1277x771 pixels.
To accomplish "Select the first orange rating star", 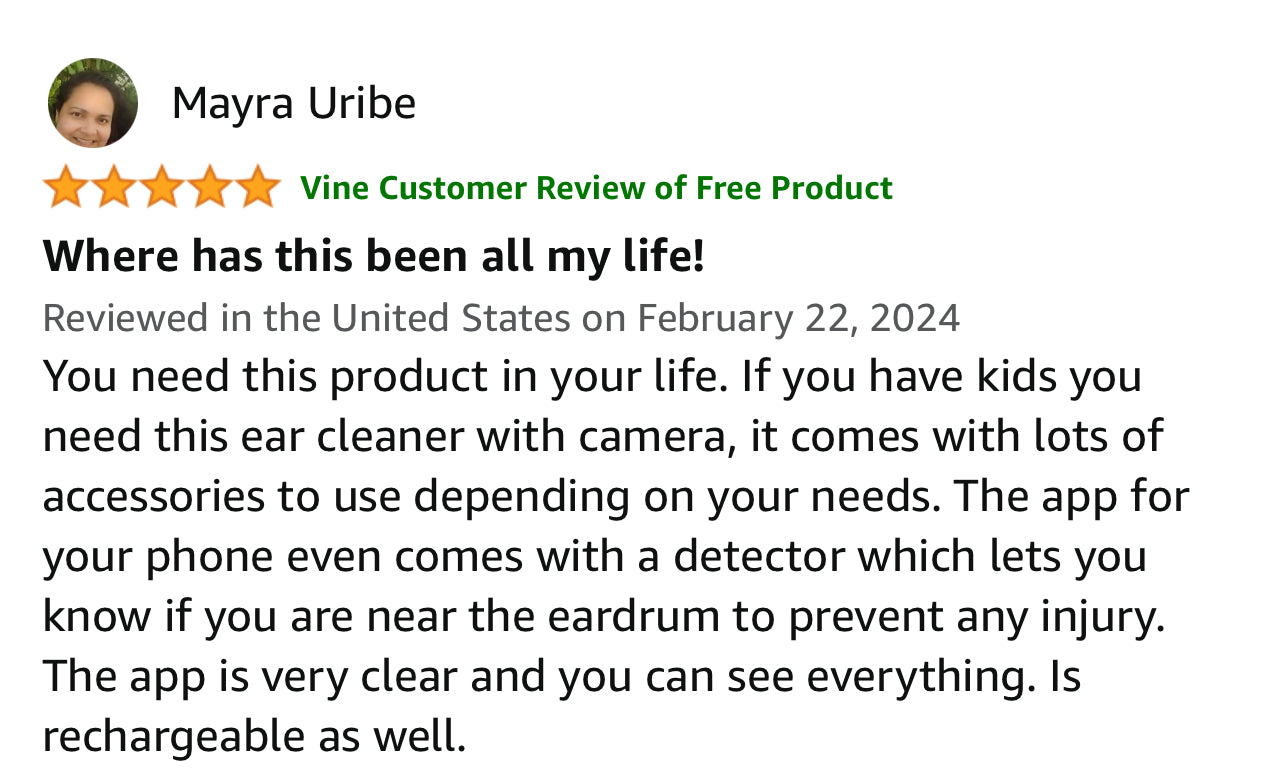I will (66, 187).
